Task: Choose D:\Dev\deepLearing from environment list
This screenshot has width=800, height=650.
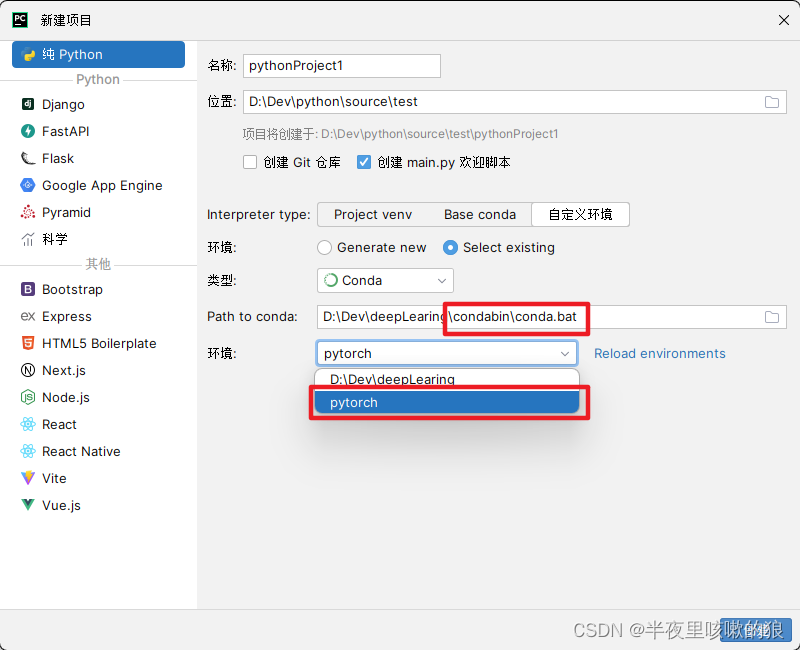Action: [x=446, y=380]
